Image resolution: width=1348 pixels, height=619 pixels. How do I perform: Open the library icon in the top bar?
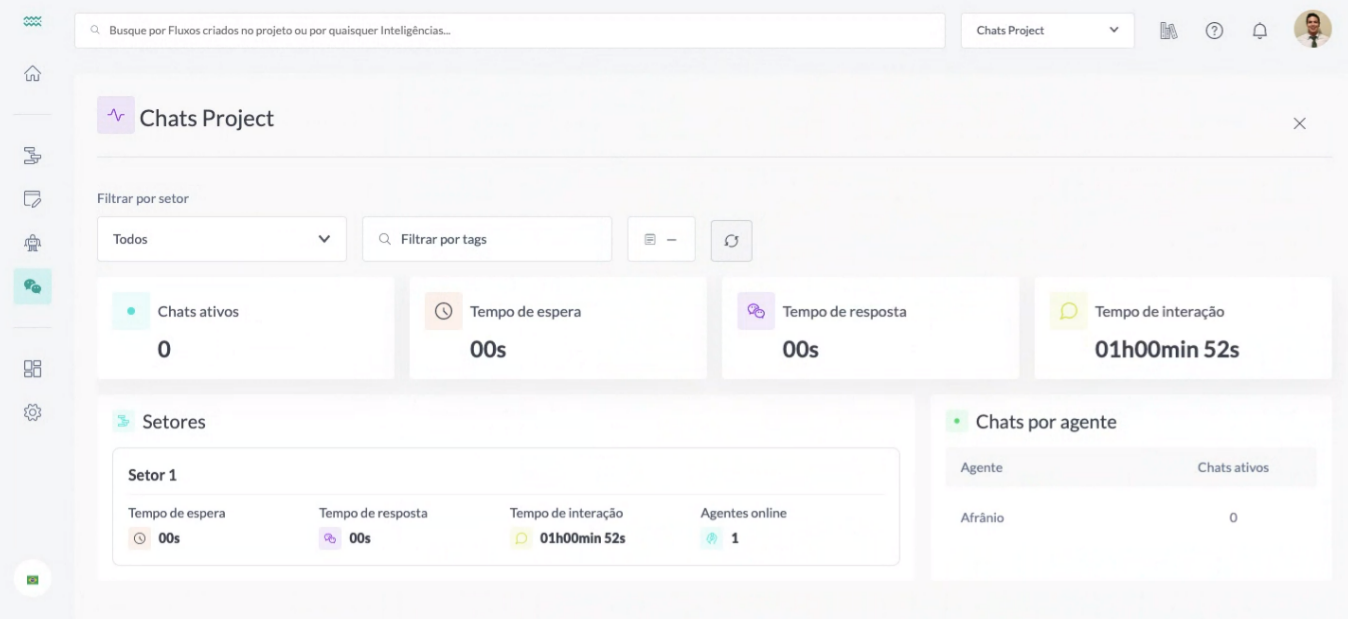[1167, 30]
